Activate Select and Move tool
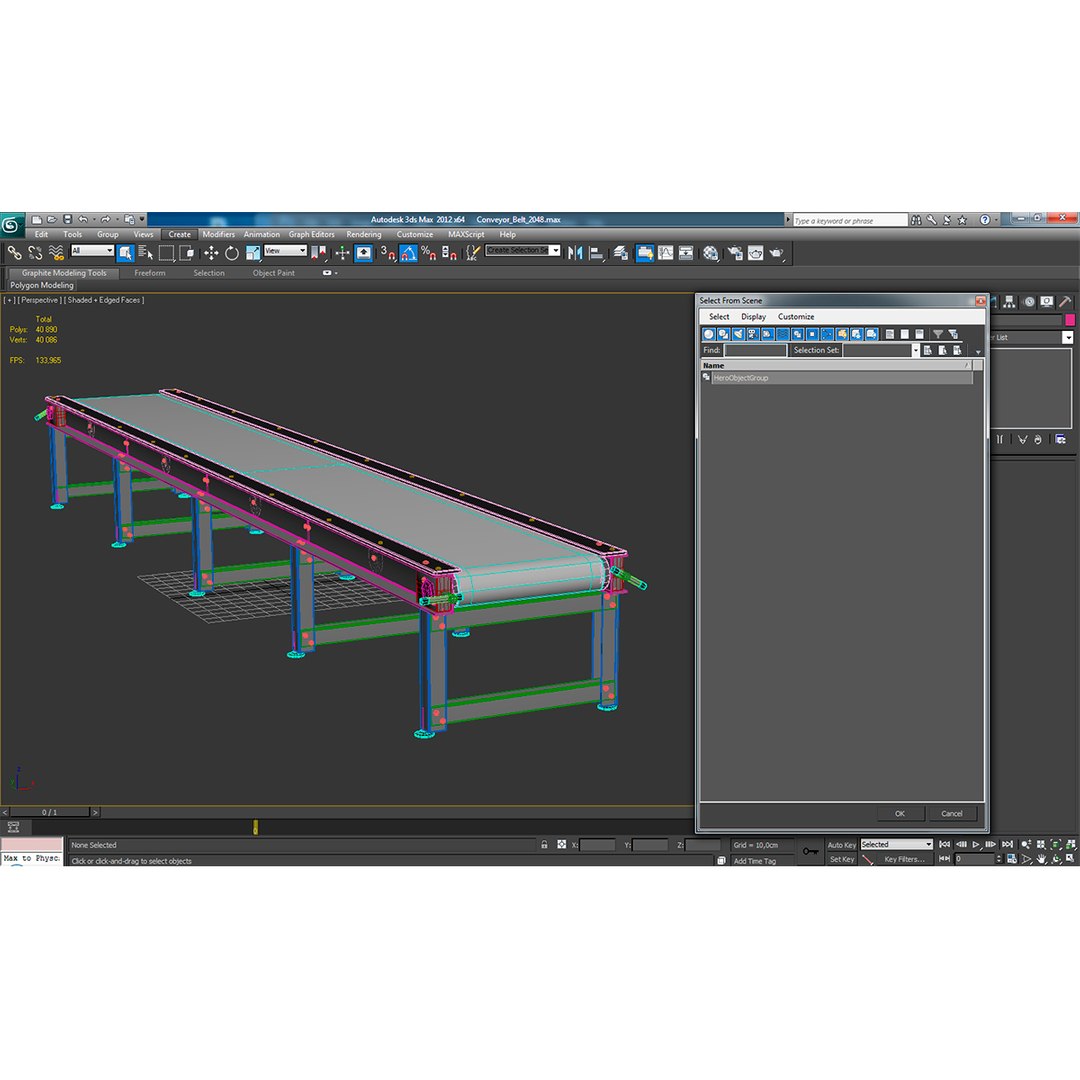 click(211, 253)
